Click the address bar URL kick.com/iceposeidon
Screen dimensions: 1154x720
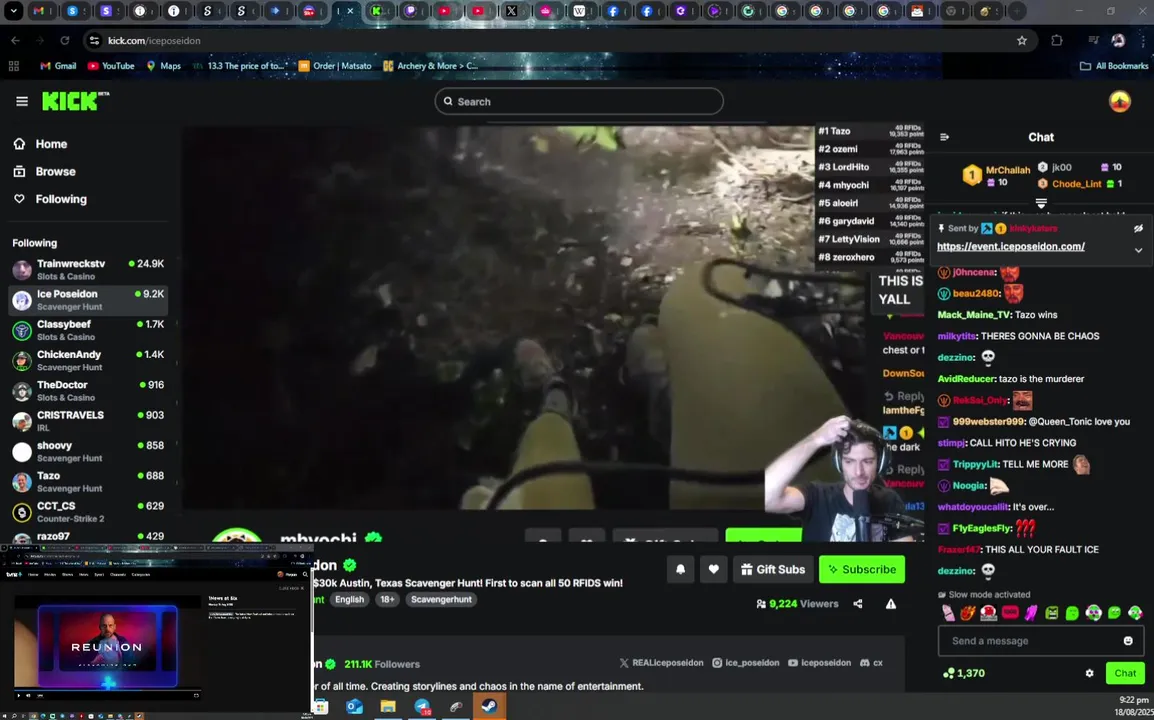(x=154, y=40)
